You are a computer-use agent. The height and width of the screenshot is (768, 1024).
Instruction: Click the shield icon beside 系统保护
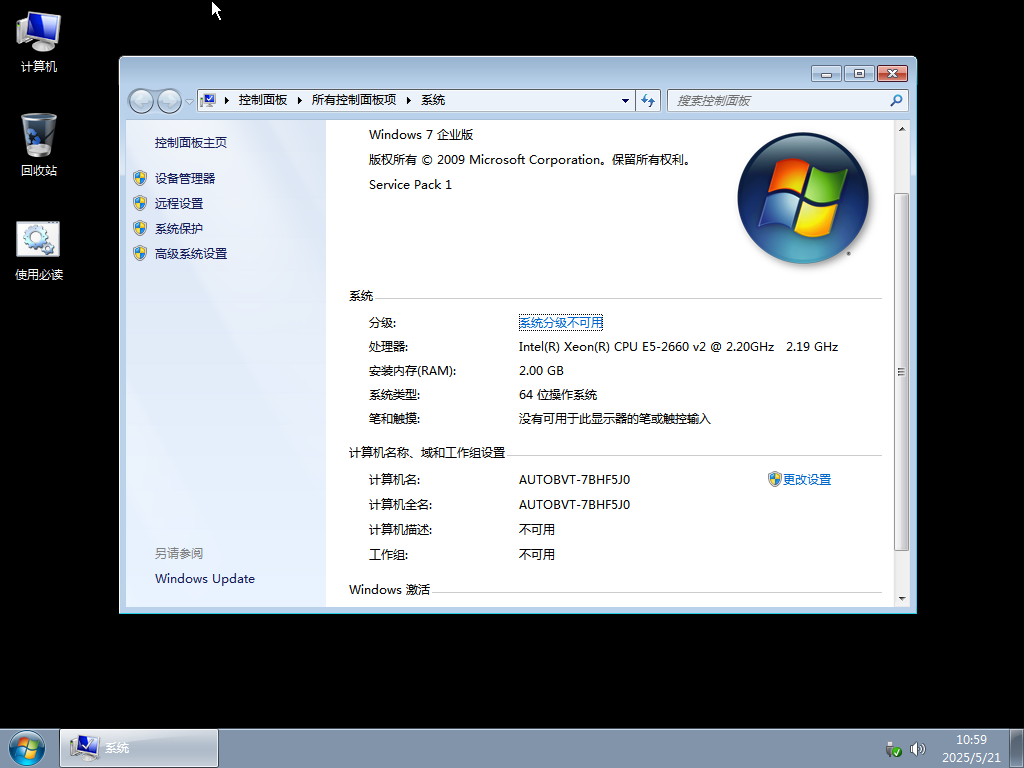(140, 228)
